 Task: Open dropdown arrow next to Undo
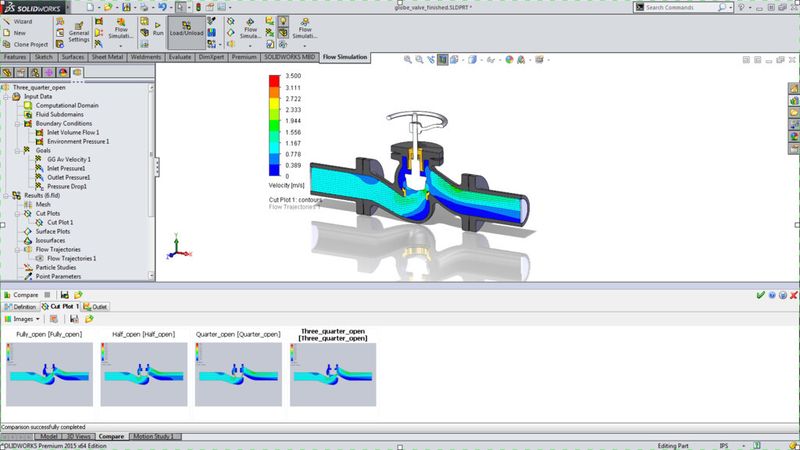(x=170, y=8)
